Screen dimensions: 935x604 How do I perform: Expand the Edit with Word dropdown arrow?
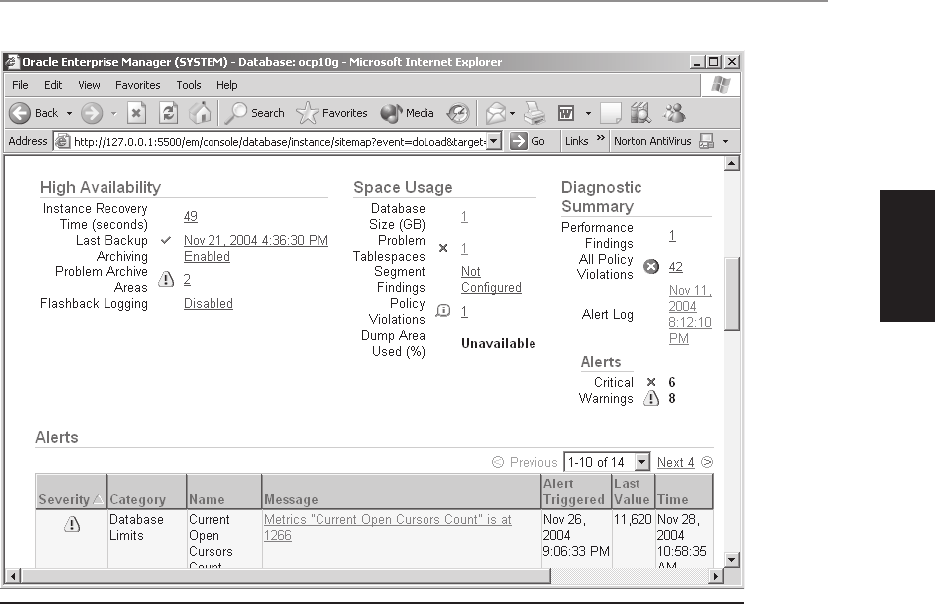coord(588,113)
